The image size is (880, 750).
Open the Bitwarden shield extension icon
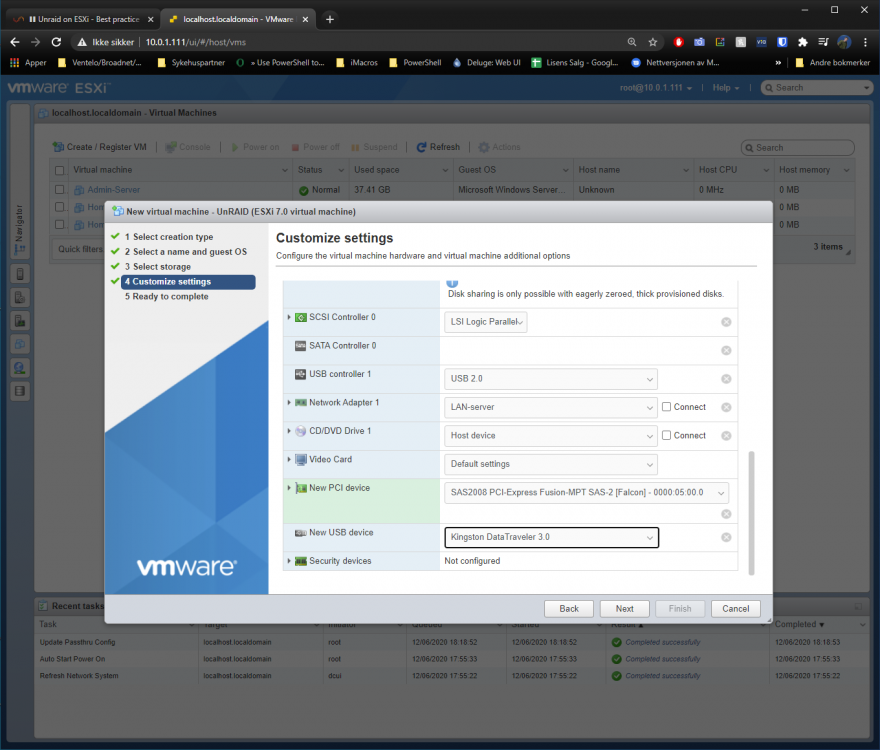782,42
